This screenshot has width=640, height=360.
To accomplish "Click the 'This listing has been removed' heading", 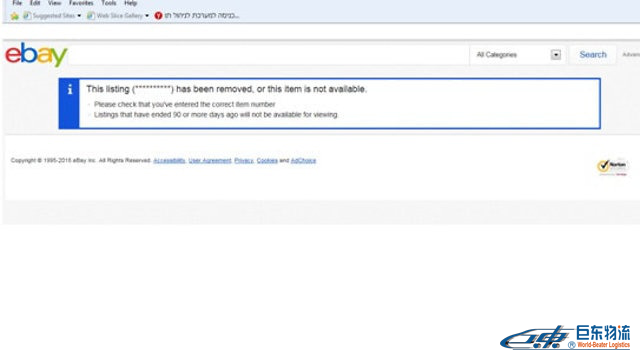I will tap(227, 89).
